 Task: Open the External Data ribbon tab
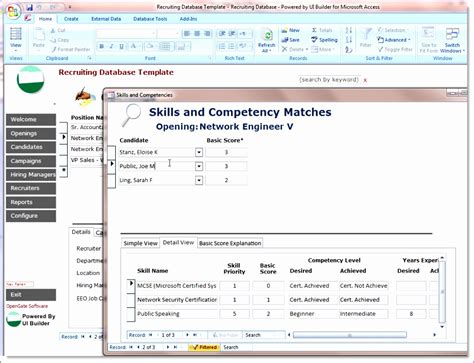[x=106, y=19]
